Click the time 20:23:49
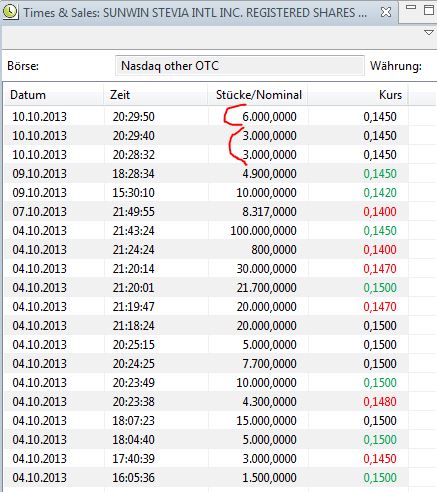Viewport: 437px width, 492px height. pos(133,383)
